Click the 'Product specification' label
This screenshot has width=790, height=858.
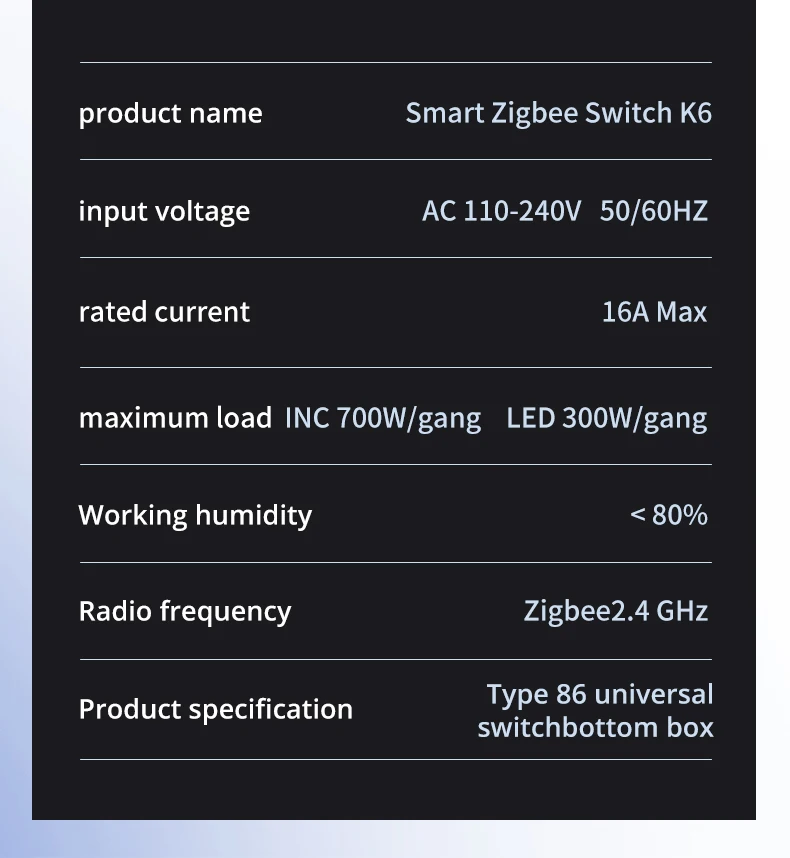tap(216, 710)
